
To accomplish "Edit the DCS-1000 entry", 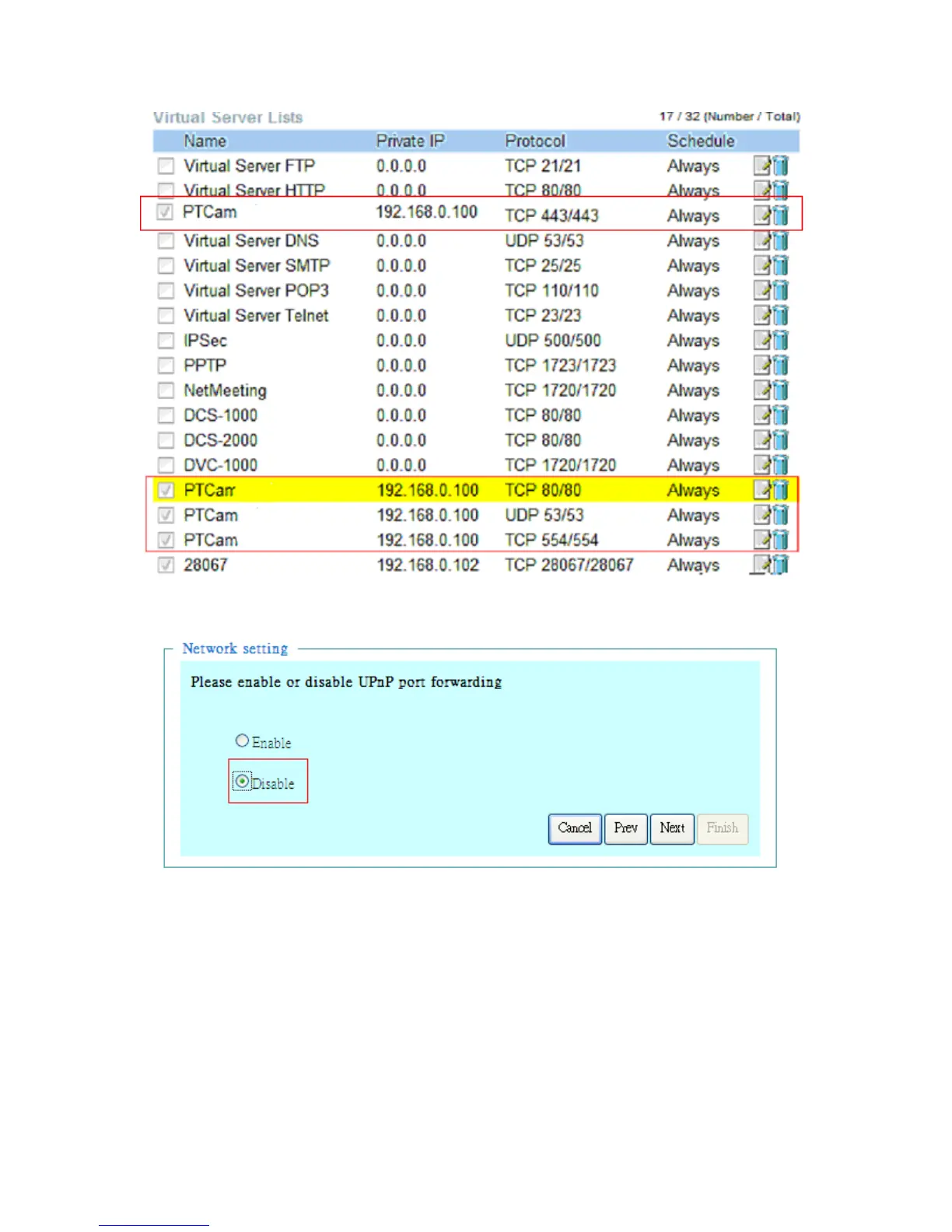I will 762,415.
